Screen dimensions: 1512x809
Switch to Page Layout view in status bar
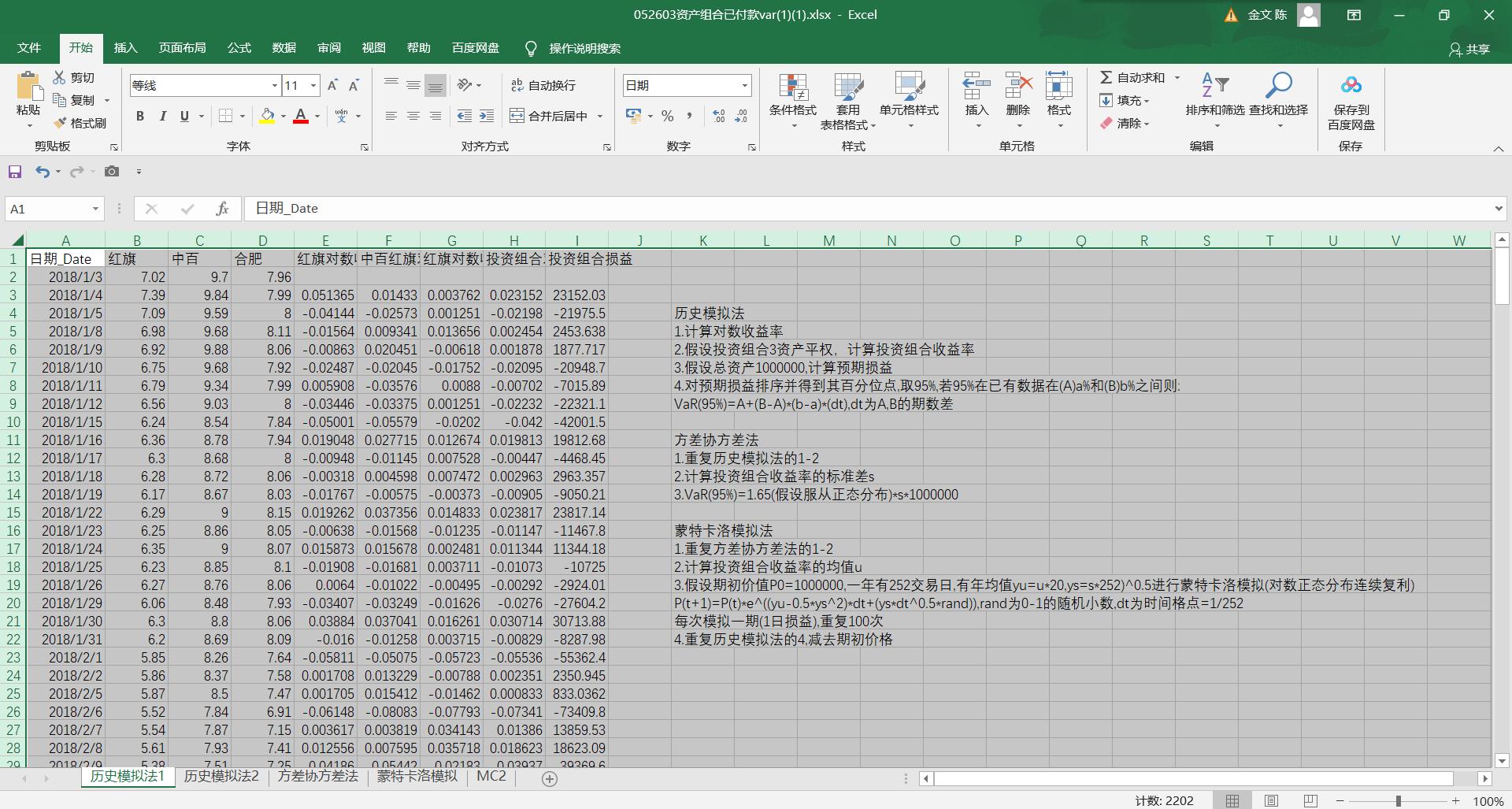coord(1271,800)
